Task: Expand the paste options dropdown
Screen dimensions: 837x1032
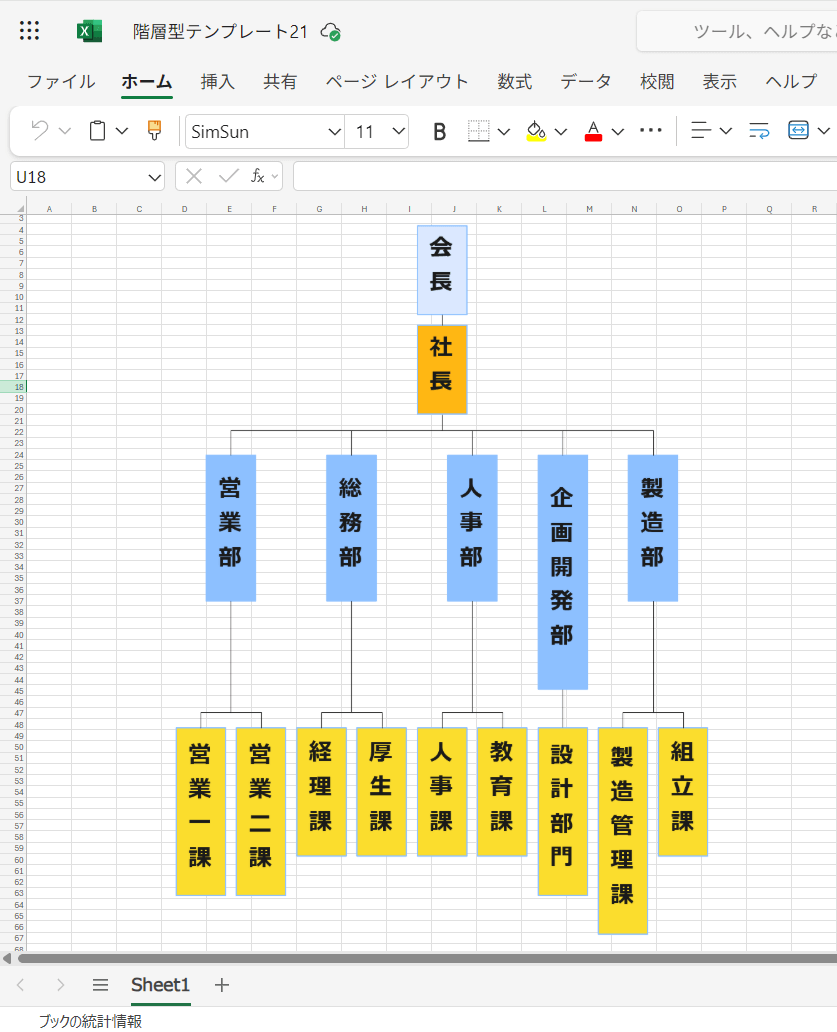Action: (x=122, y=131)
